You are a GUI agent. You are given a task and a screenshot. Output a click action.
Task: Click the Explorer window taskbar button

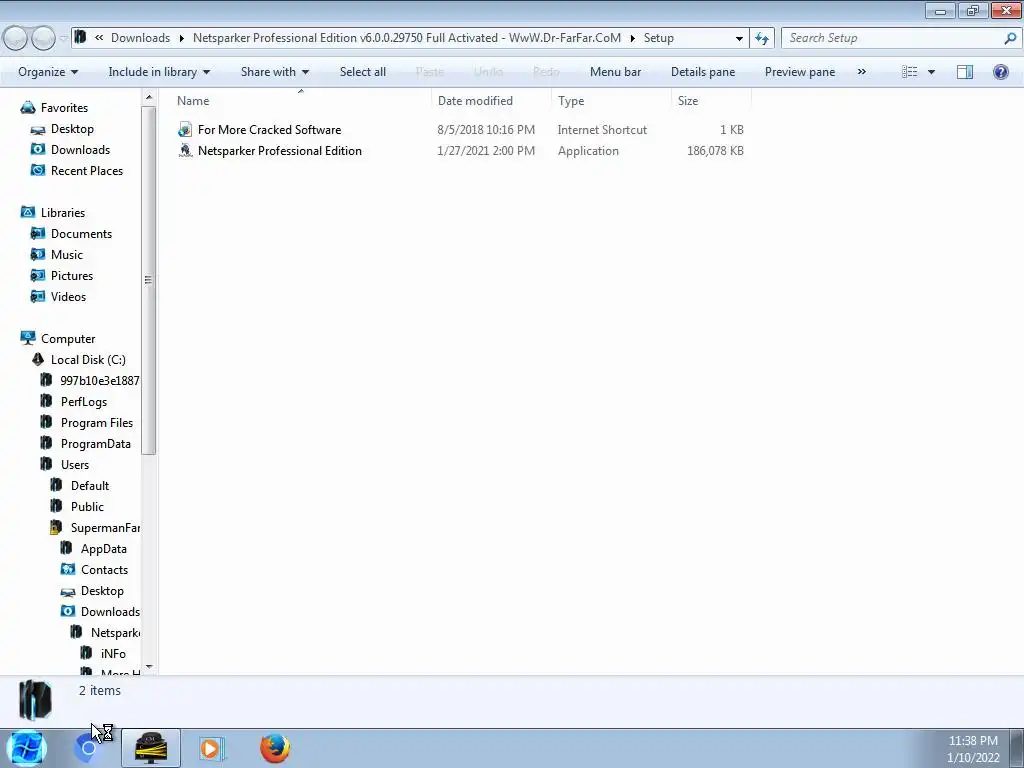151,748
